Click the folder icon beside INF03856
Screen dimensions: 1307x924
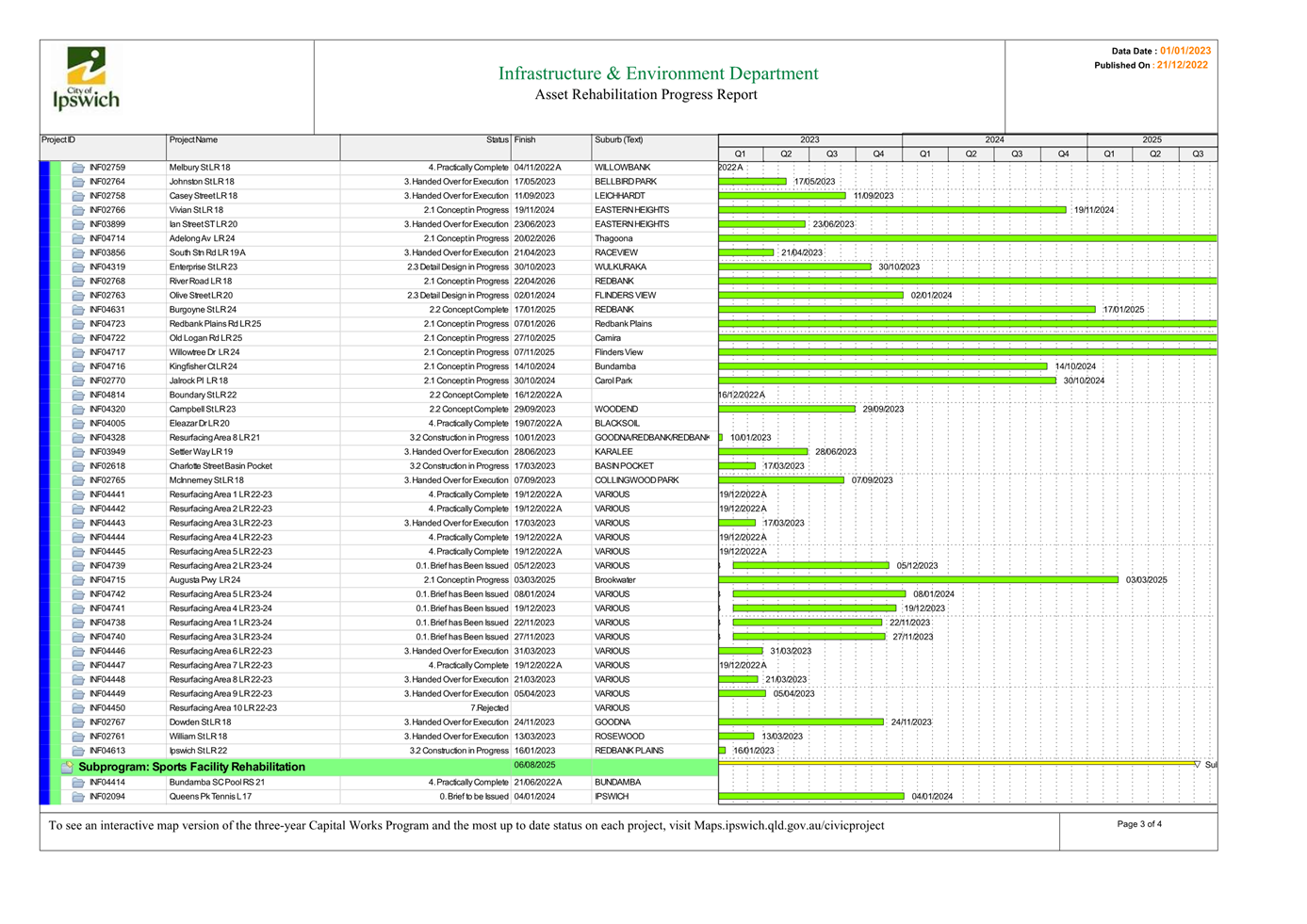(x=78, y=252)
